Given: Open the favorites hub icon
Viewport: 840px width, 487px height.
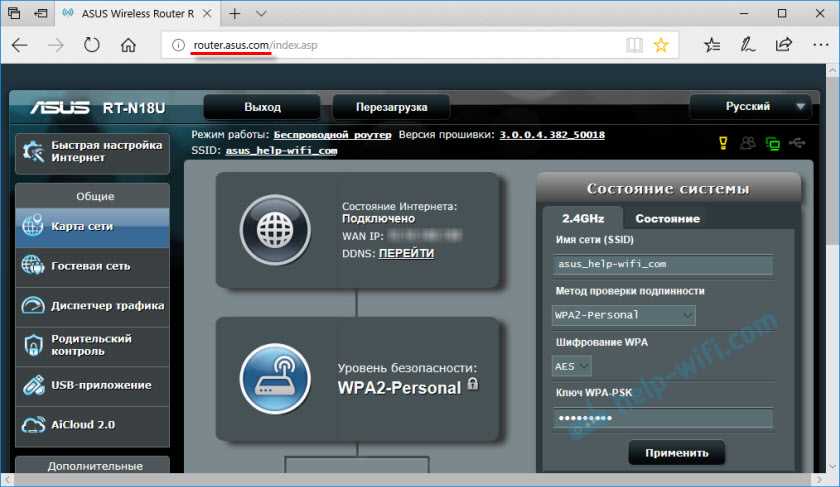Looking at the screenshot, I should (712, 45).
